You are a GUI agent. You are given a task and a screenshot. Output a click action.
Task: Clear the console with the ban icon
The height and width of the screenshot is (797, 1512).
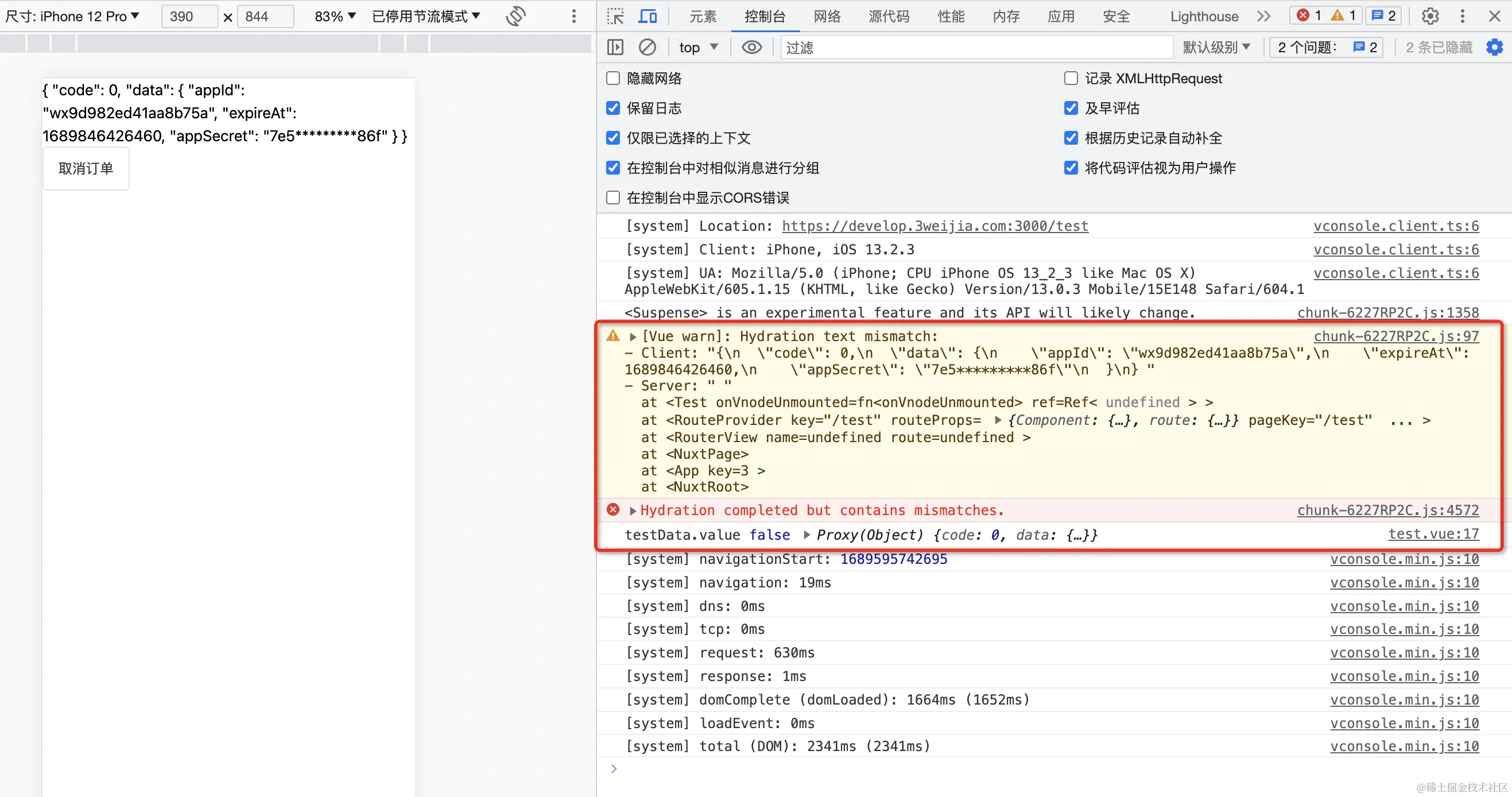coord(647,47)
